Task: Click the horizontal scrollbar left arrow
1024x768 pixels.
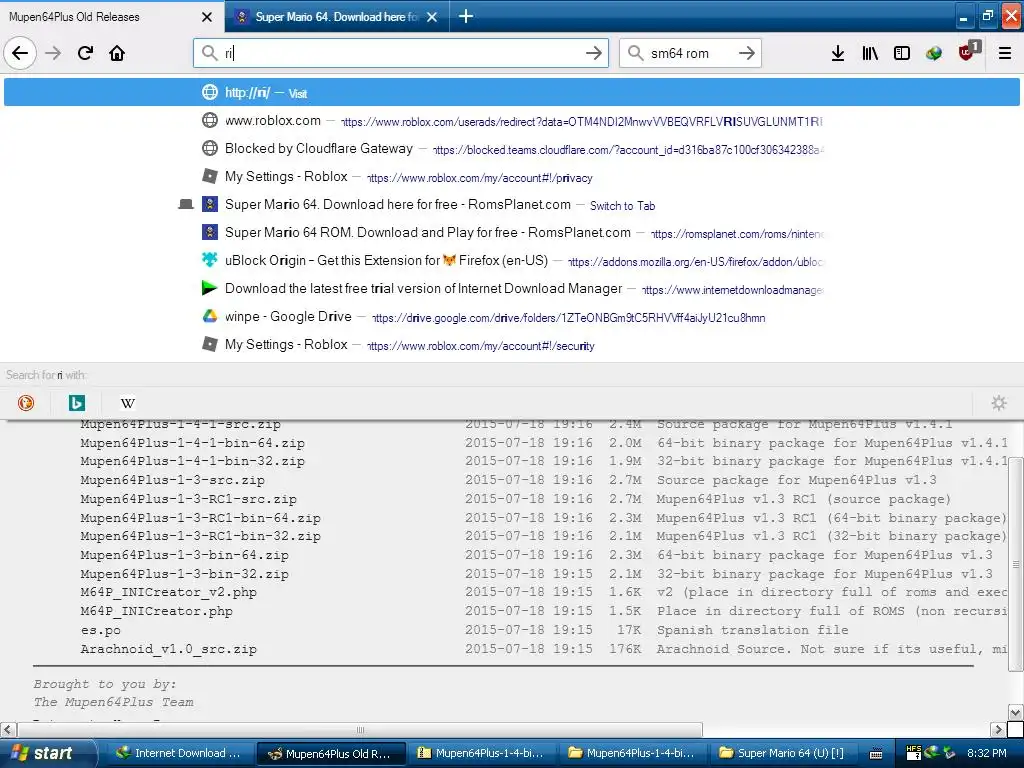Action: point(8,729)
